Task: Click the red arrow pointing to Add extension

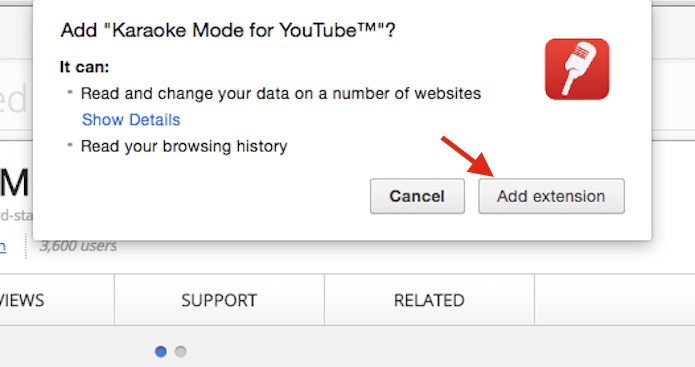Action: point(468,156)
